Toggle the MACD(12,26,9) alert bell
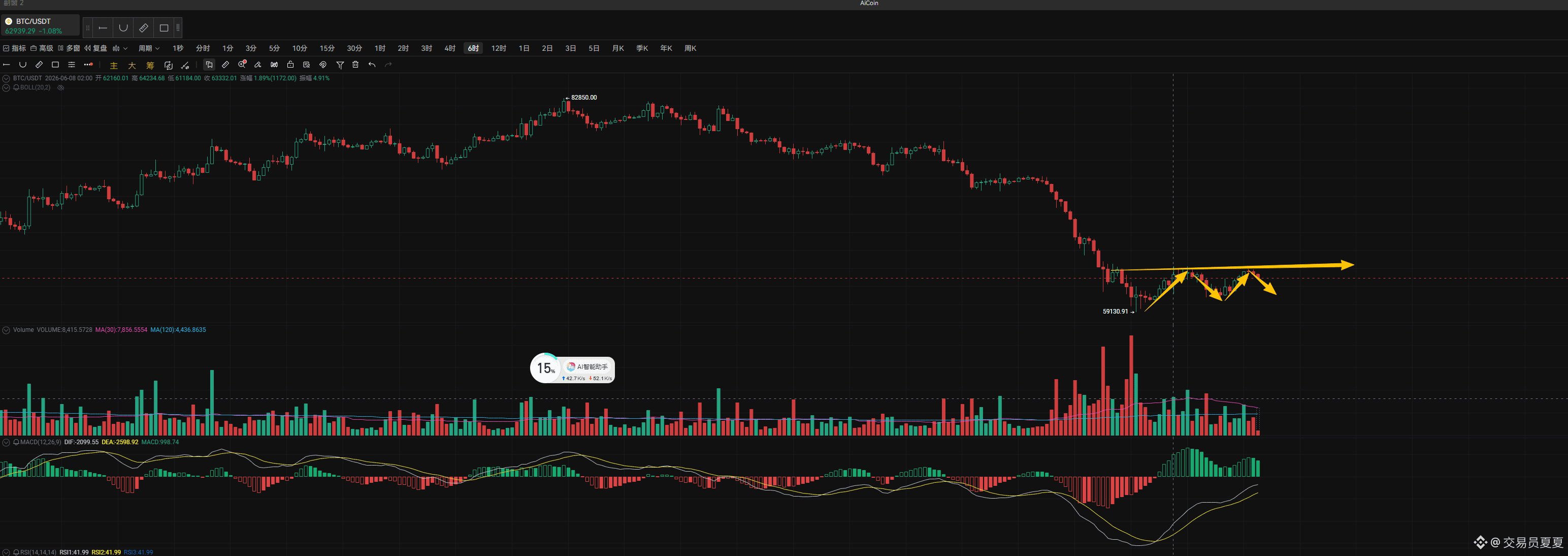 pyautogui.click(x=16, y=442)
